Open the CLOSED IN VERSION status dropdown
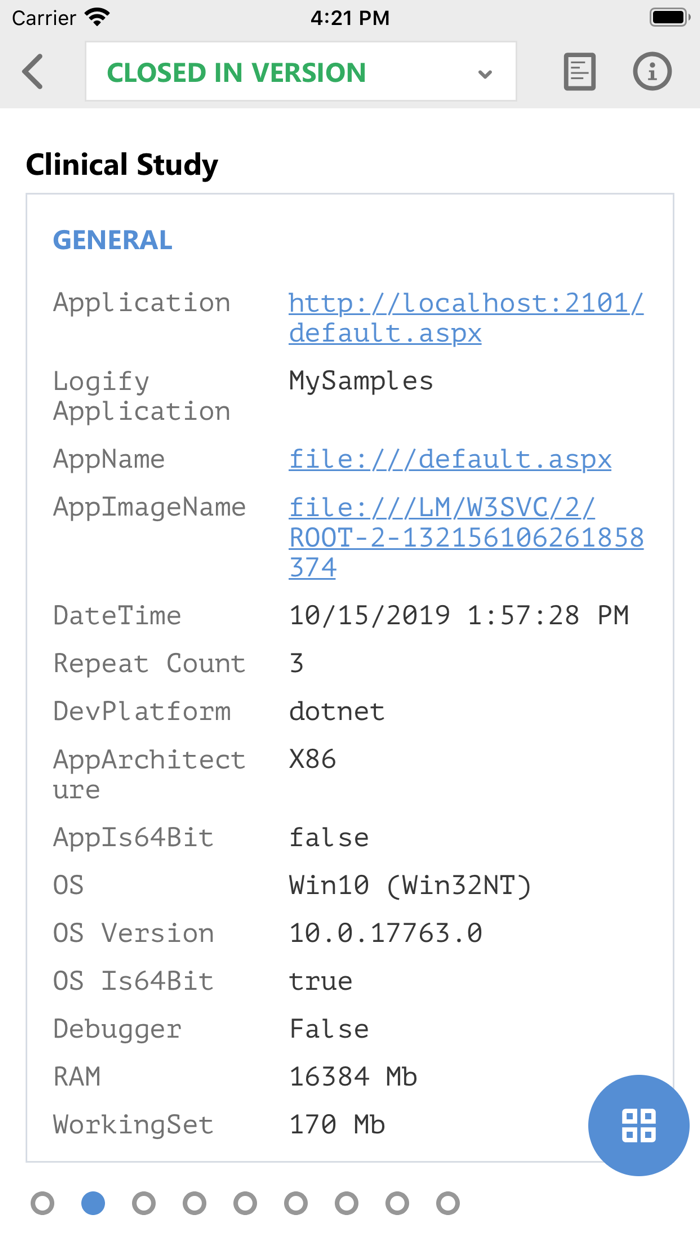 coord(236,72)
